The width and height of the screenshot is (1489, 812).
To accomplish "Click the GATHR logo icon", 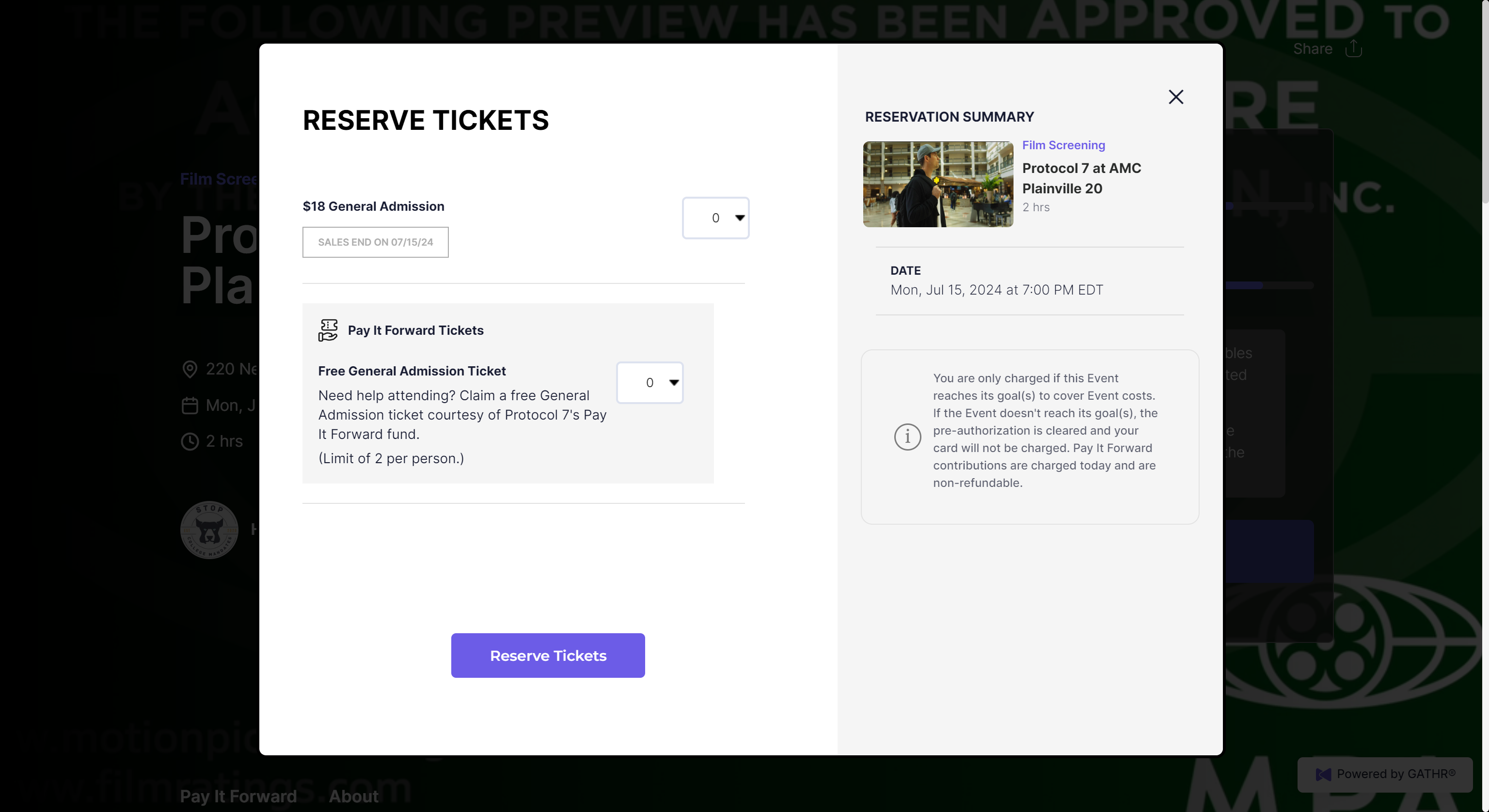I will [1323, 774].
